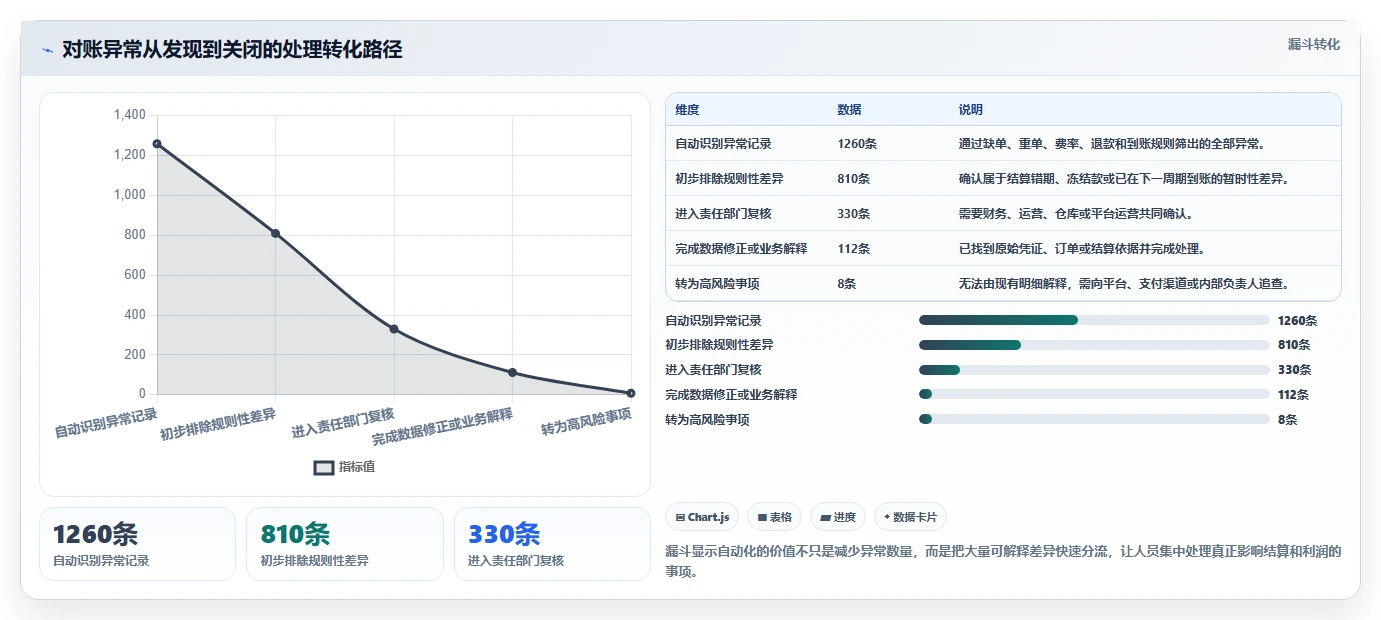Viewport: 1381px width, 620px height.
Task: Click chart point for 初步排除规则性差异
Action: point(275,233)
